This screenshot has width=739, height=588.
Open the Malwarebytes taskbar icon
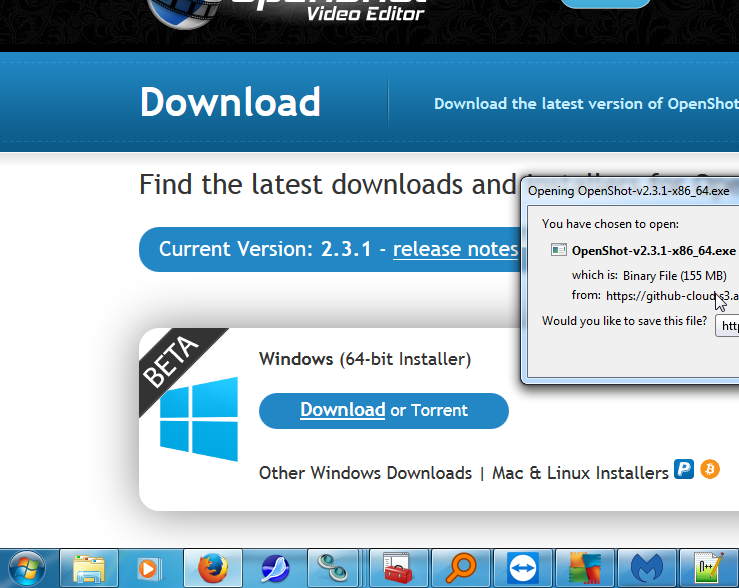tap(647, 569)
